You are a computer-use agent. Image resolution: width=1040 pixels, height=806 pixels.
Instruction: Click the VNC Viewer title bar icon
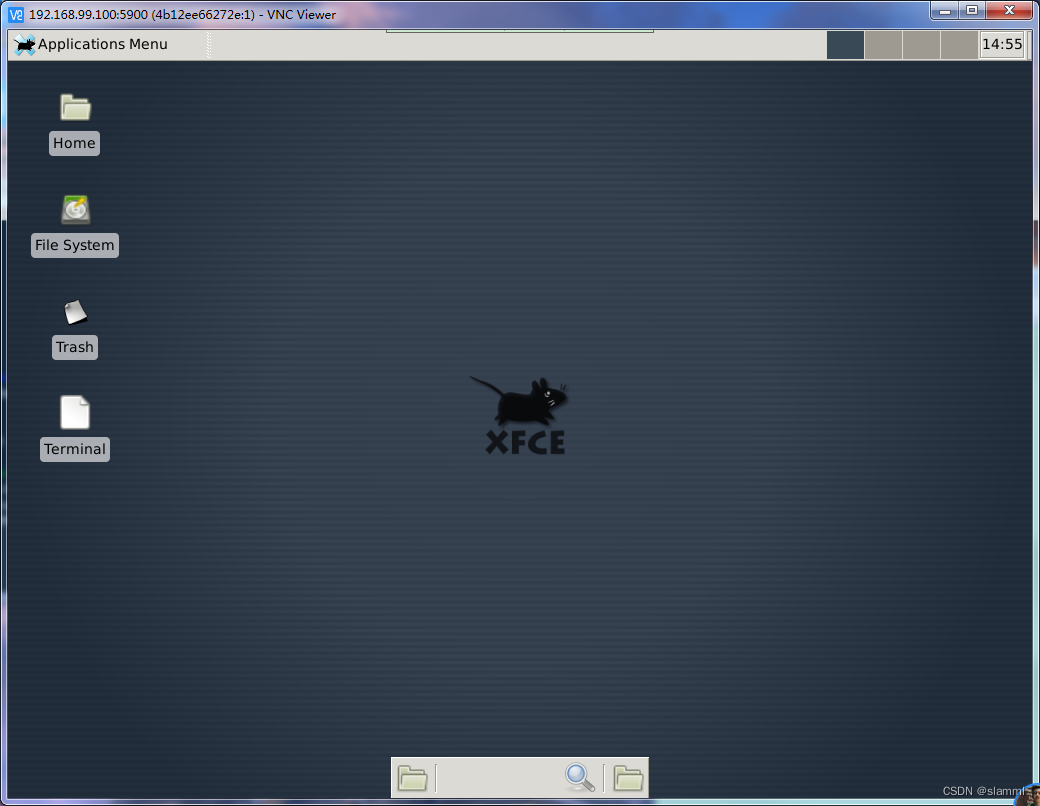16,14
